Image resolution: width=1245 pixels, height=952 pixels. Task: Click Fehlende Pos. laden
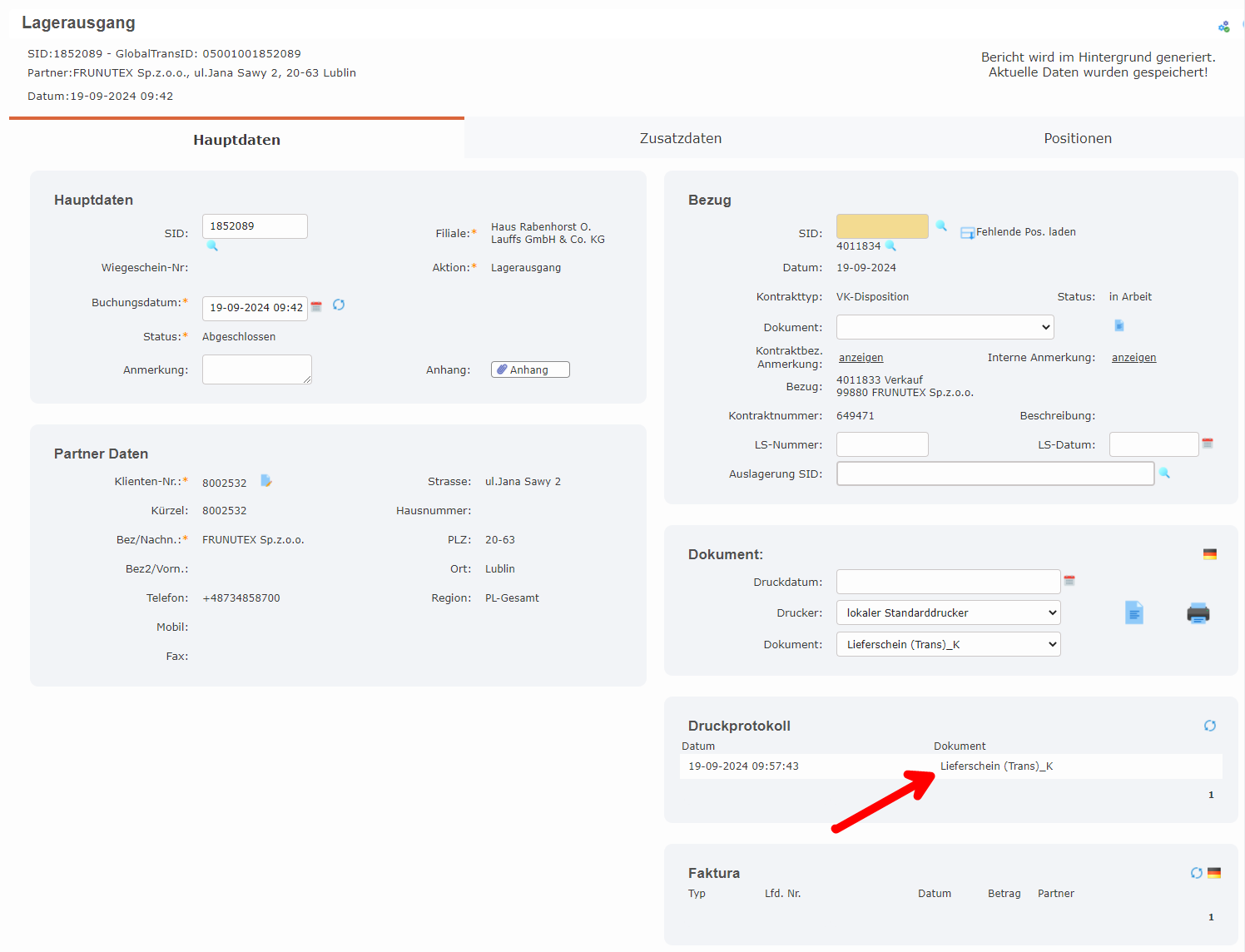pyautogui.click(x=1024, y=232)
